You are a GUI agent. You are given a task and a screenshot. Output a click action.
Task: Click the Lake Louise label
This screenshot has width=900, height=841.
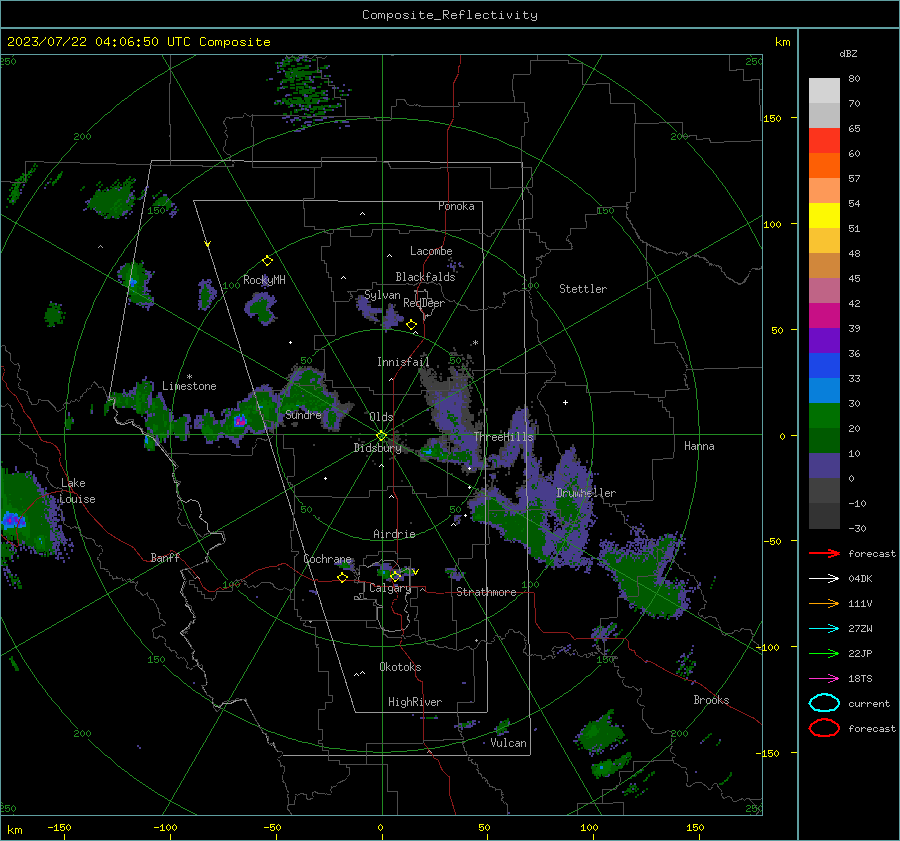tap(78, 491)
